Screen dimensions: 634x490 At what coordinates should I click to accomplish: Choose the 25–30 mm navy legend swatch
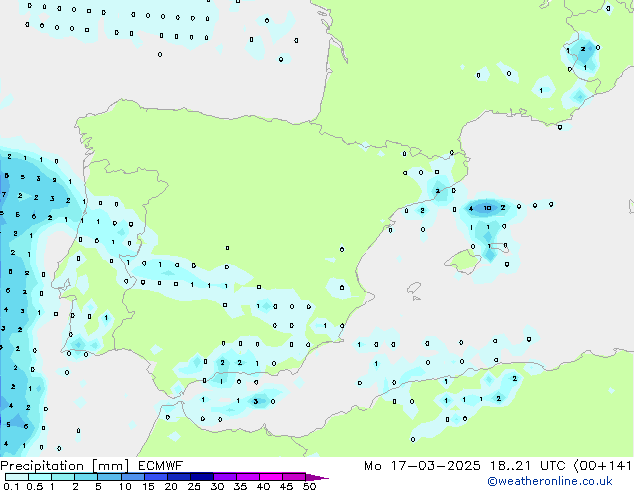pos(202,477)
